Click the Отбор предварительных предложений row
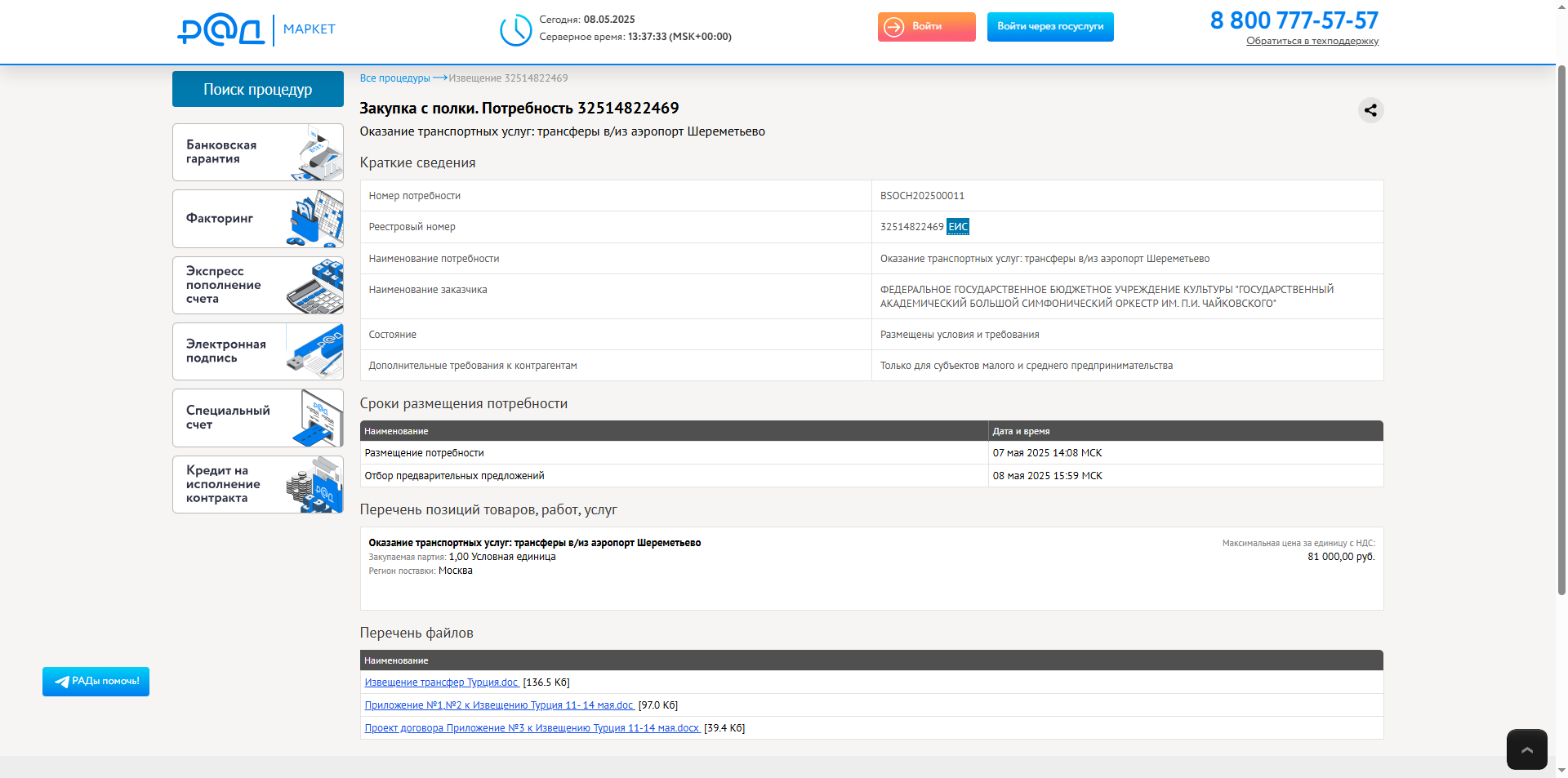This screenshot has height=778, width=1568. point(871,476)
